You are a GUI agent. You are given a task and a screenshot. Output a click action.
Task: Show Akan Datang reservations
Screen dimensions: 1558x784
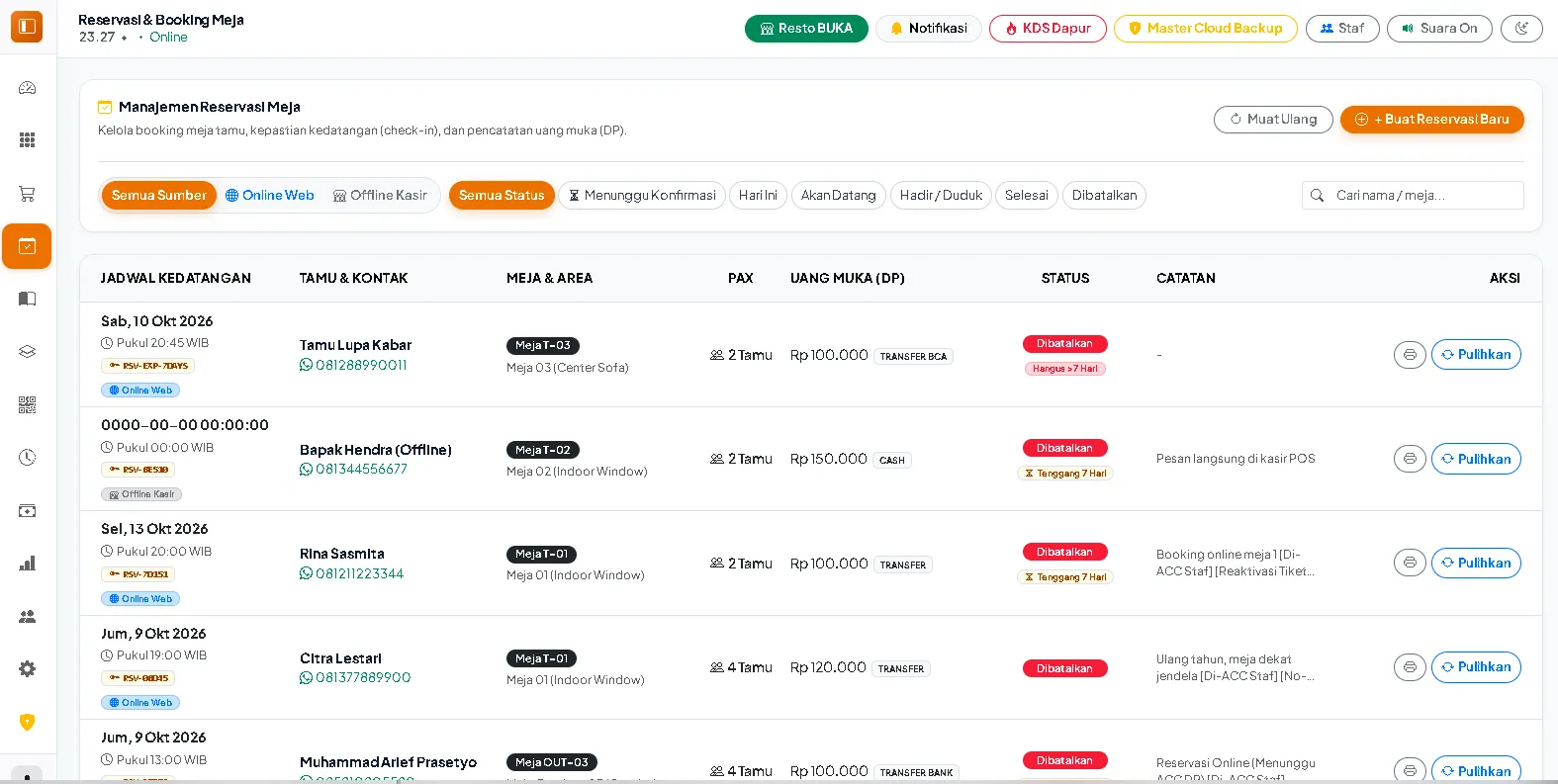tap(839, 196)
